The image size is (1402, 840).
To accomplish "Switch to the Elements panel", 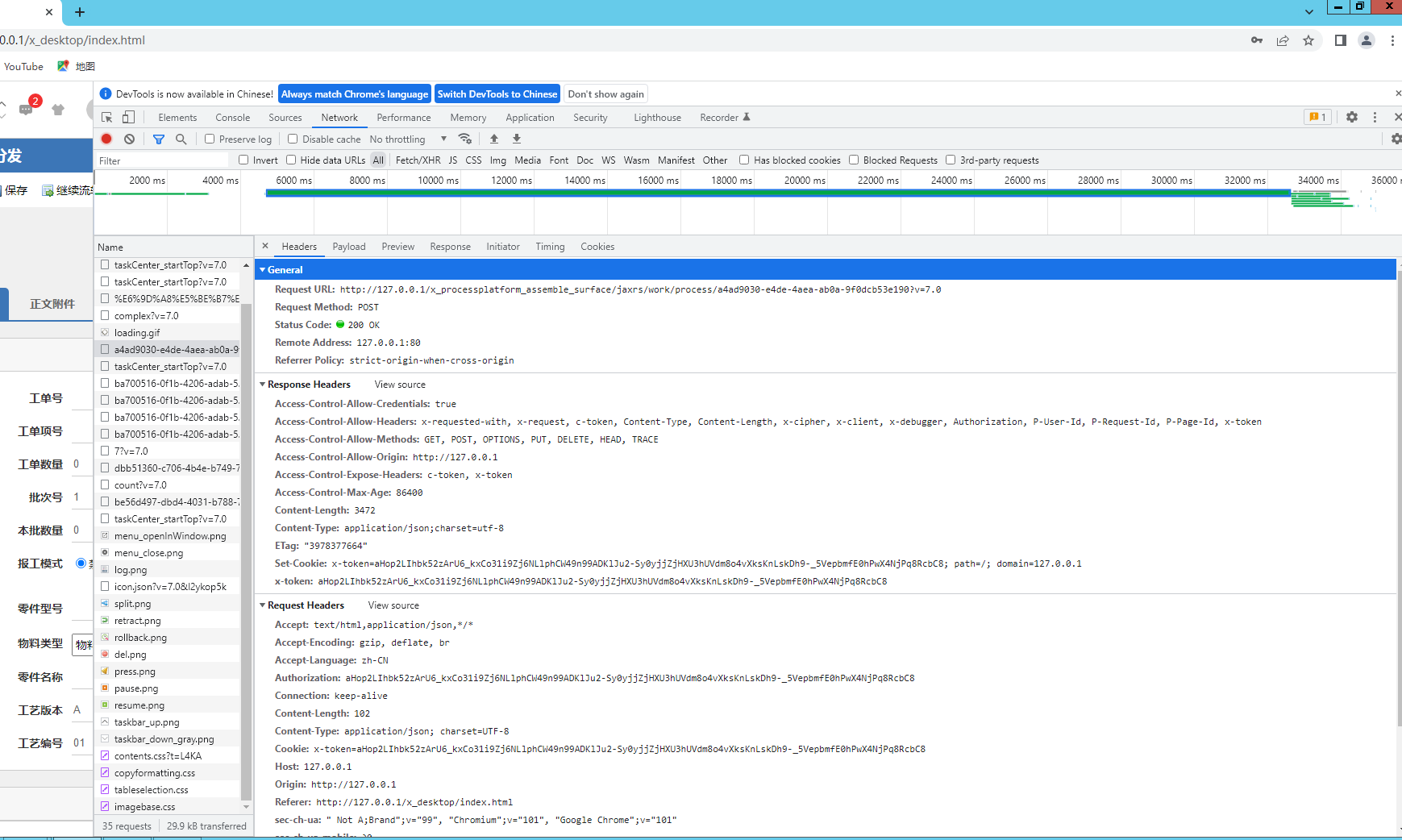I will pos(177,118).
